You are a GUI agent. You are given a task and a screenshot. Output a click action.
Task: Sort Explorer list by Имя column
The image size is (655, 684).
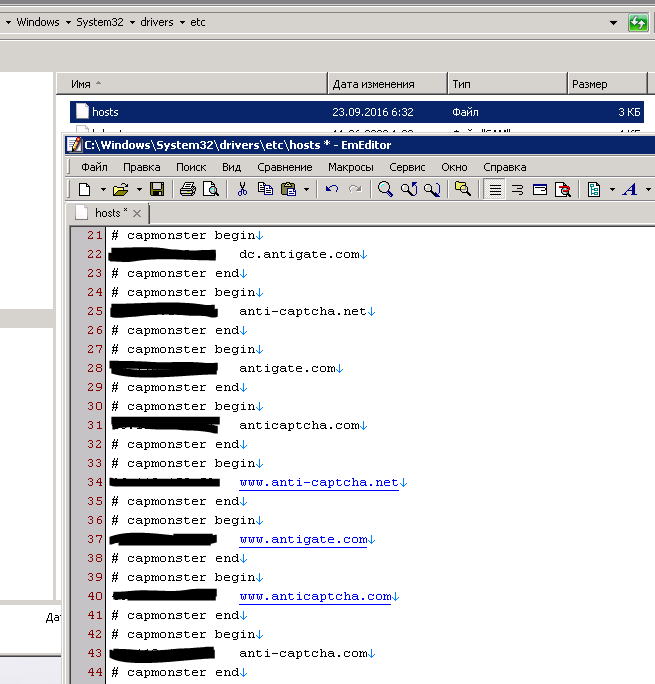coord(192,84)
